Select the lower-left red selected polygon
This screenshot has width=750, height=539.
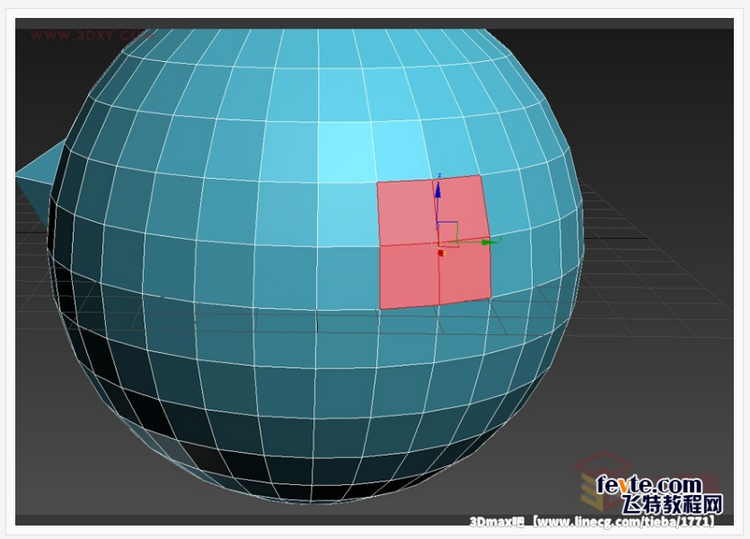click(410, 276)
